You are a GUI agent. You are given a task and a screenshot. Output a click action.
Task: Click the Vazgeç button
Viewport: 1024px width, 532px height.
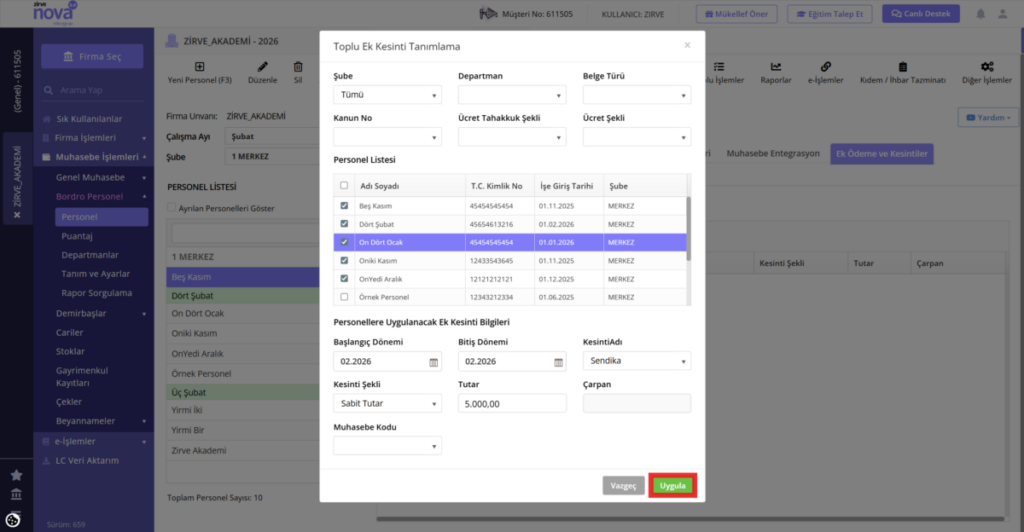[623, 486]
